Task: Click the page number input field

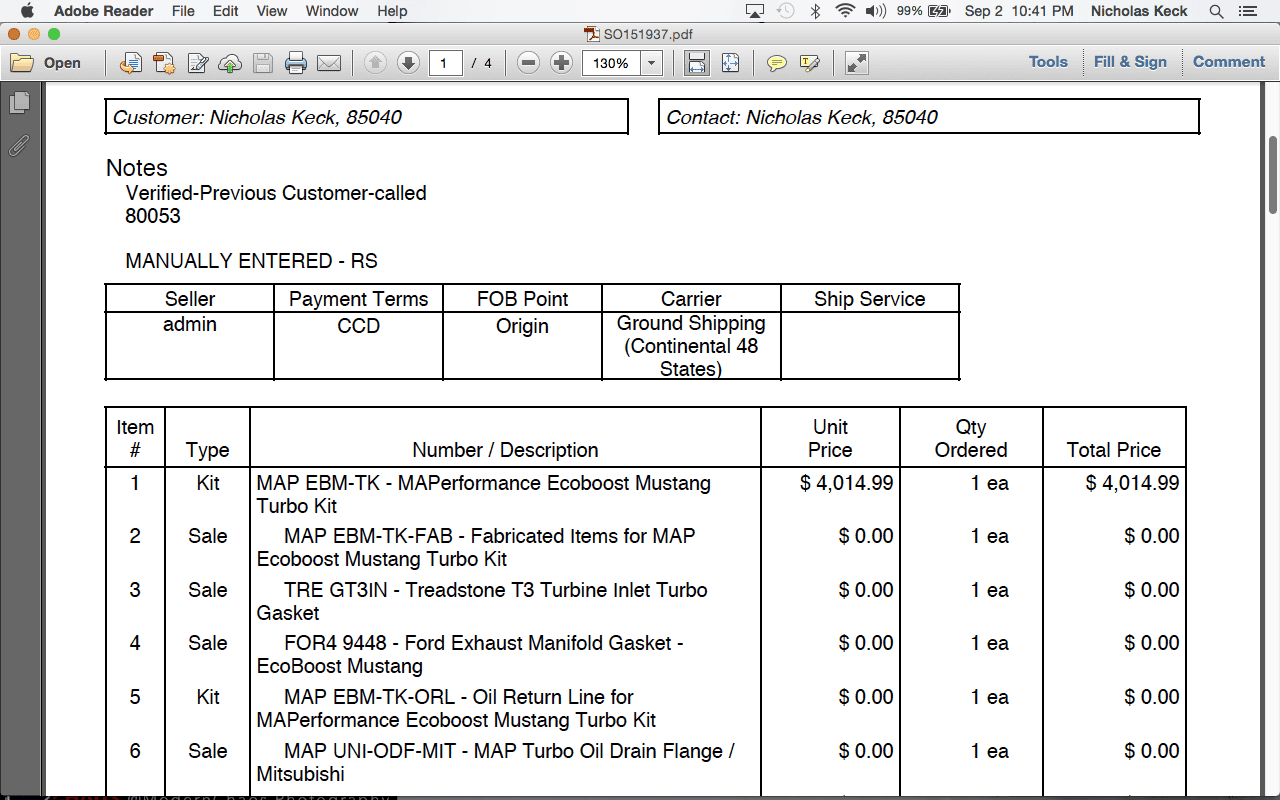Action: click(x=446, y=63)
